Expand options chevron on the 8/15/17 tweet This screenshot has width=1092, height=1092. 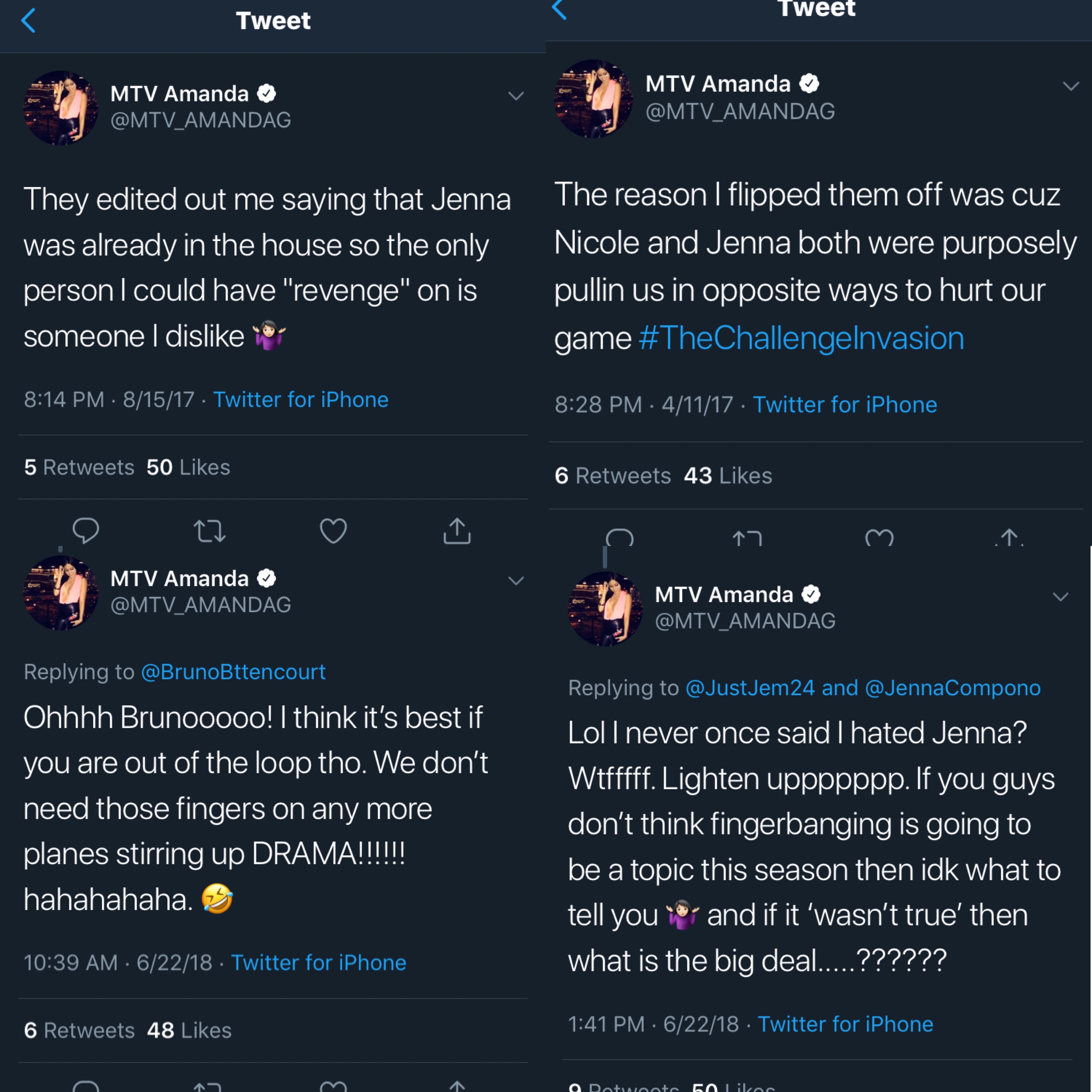click(x=516, y=96)
